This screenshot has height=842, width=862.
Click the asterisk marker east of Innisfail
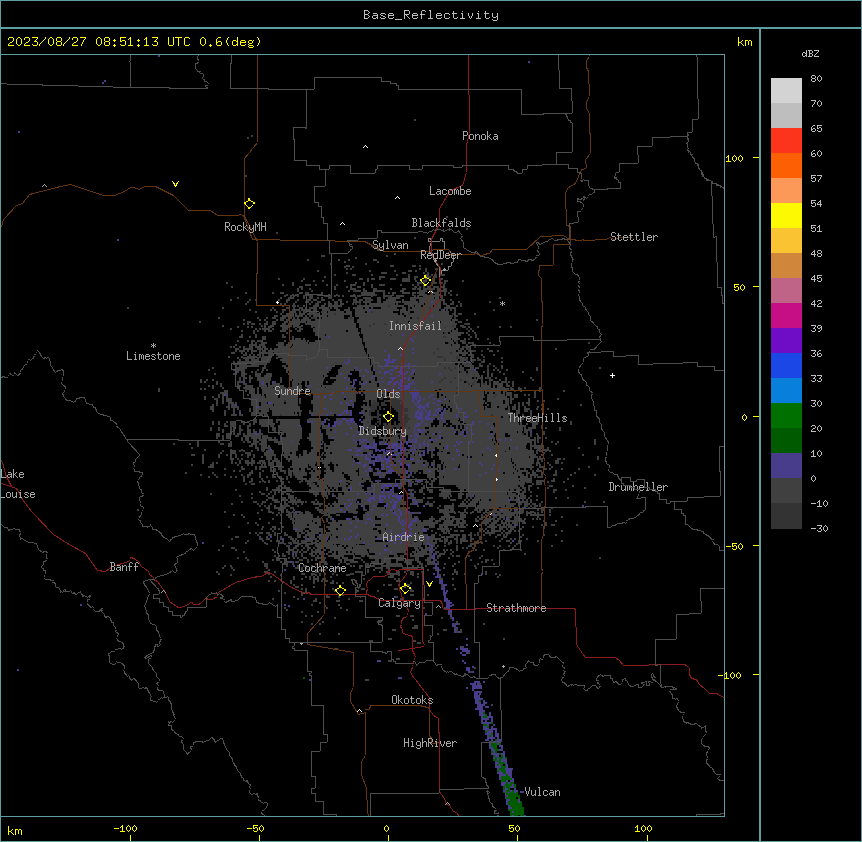(x=502, y=303)
